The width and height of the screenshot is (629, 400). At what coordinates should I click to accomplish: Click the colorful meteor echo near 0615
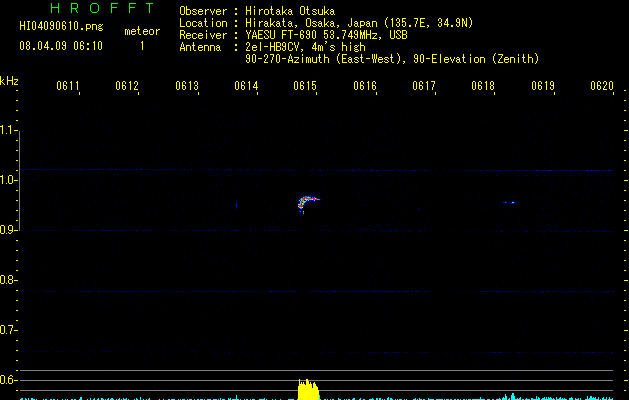click(x=306, y=203)
